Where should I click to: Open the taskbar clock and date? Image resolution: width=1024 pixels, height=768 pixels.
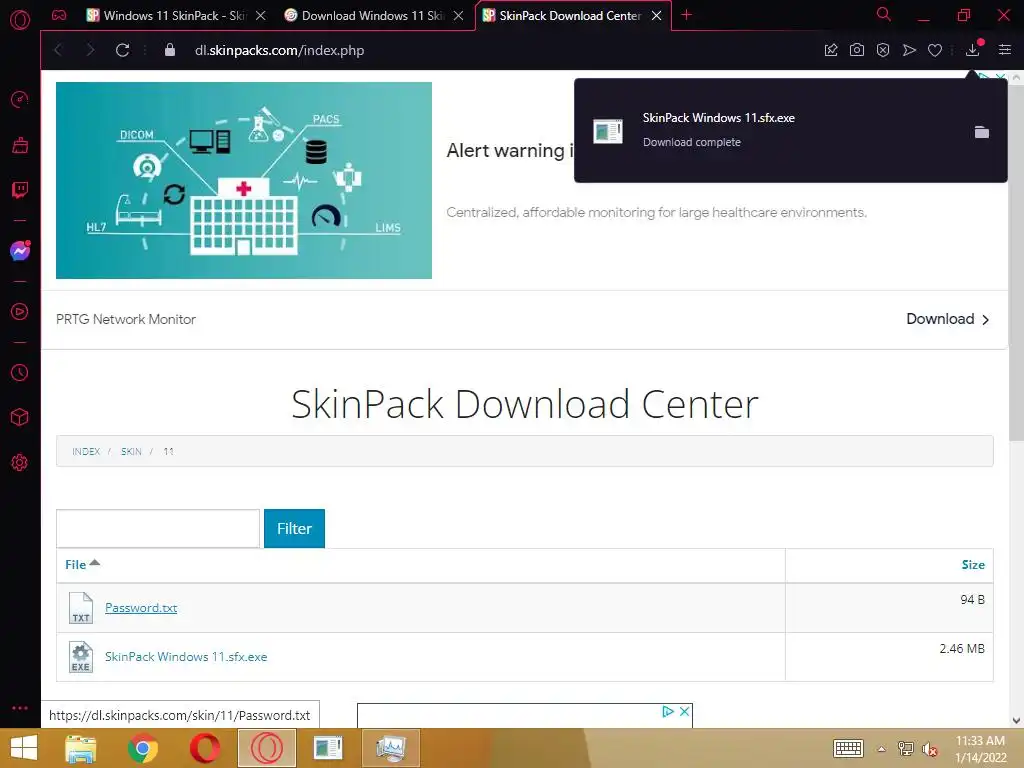point(980,749)
